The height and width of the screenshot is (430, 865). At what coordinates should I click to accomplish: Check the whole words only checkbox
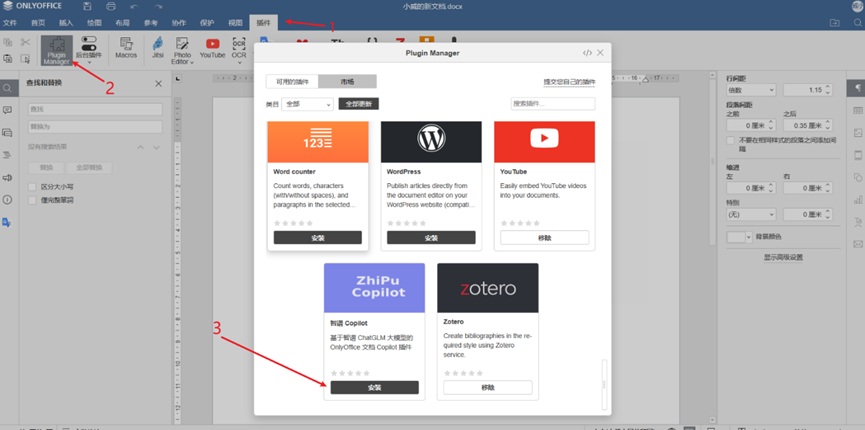tap(32, 200)
